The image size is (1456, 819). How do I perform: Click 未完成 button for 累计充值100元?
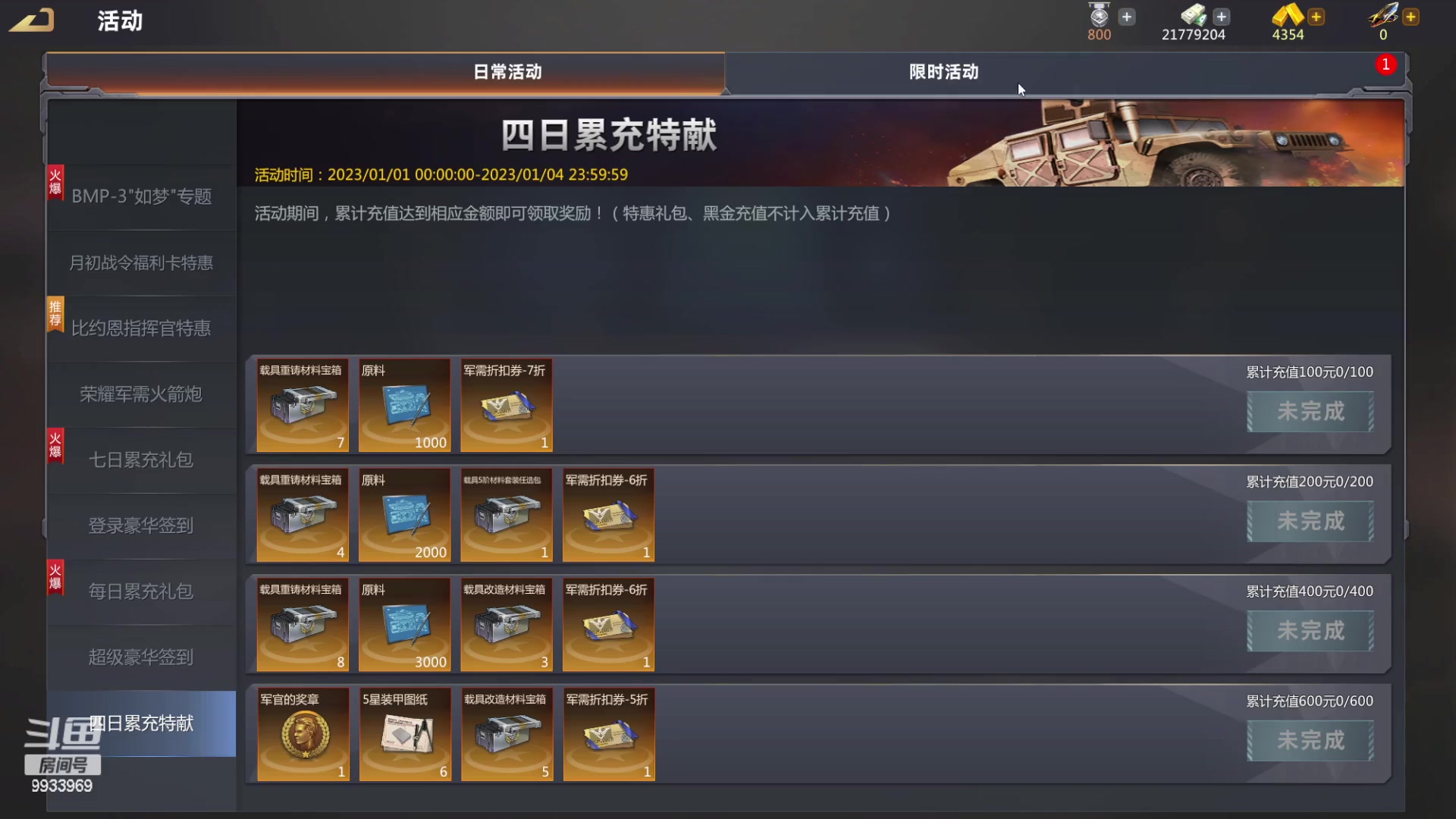point(1310,412)
